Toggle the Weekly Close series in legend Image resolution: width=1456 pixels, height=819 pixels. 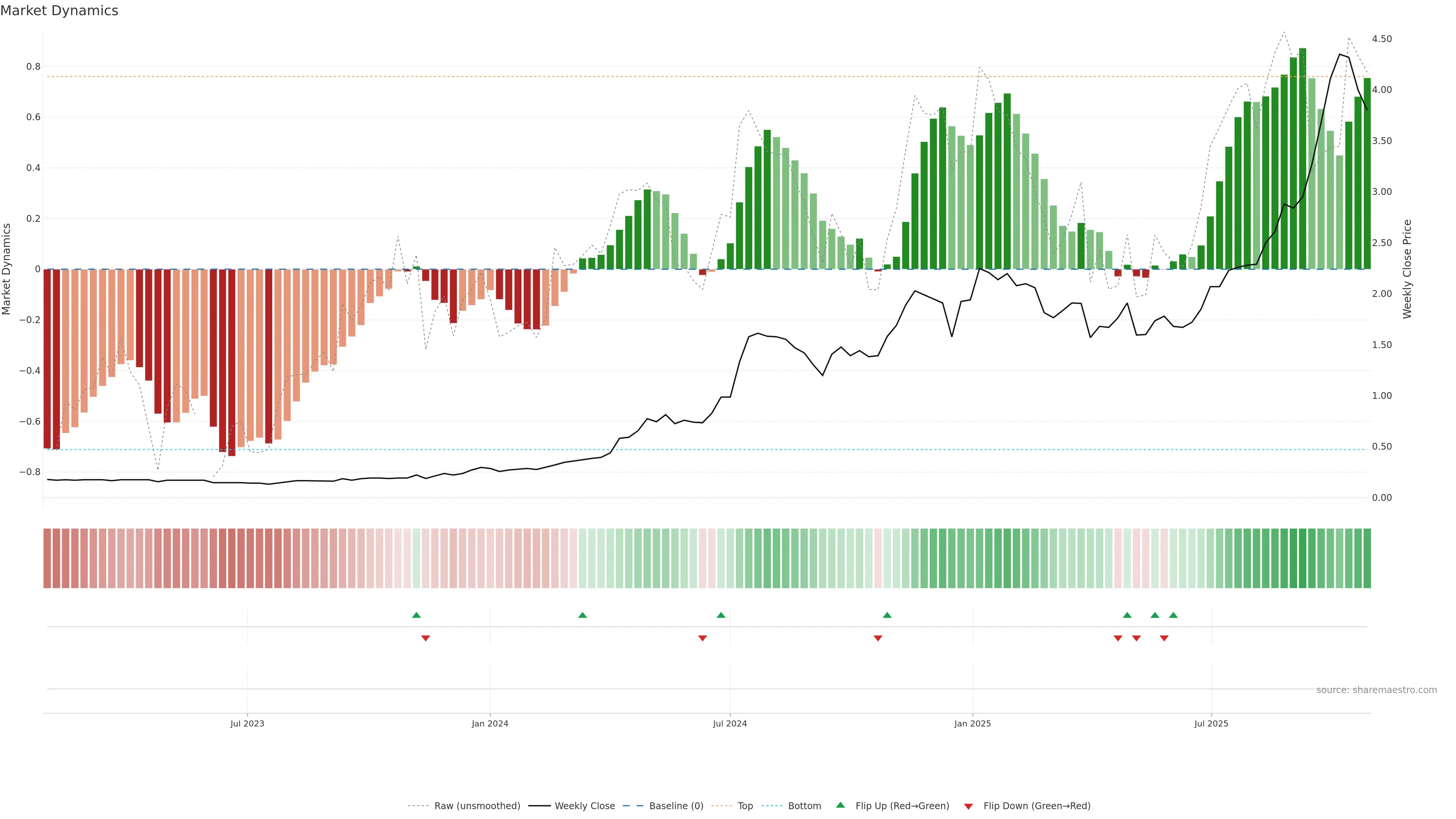pyautogui.click(x=584, y=806)
